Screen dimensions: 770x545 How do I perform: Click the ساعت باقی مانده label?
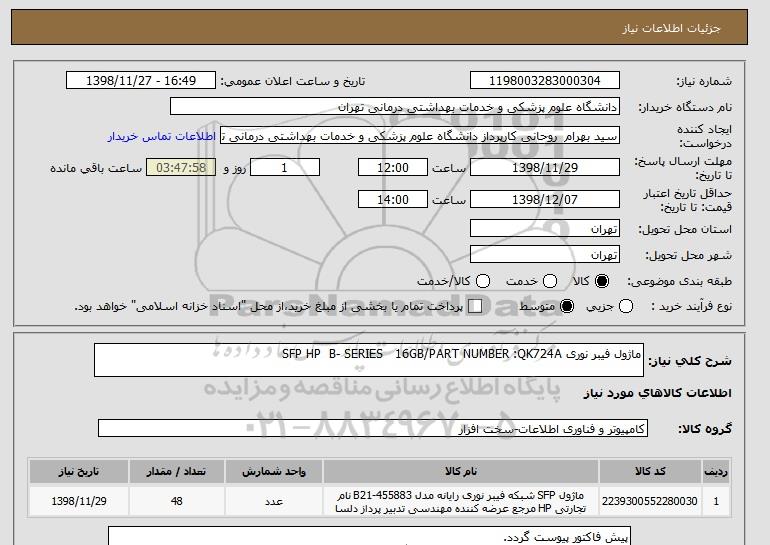(96, 168)
